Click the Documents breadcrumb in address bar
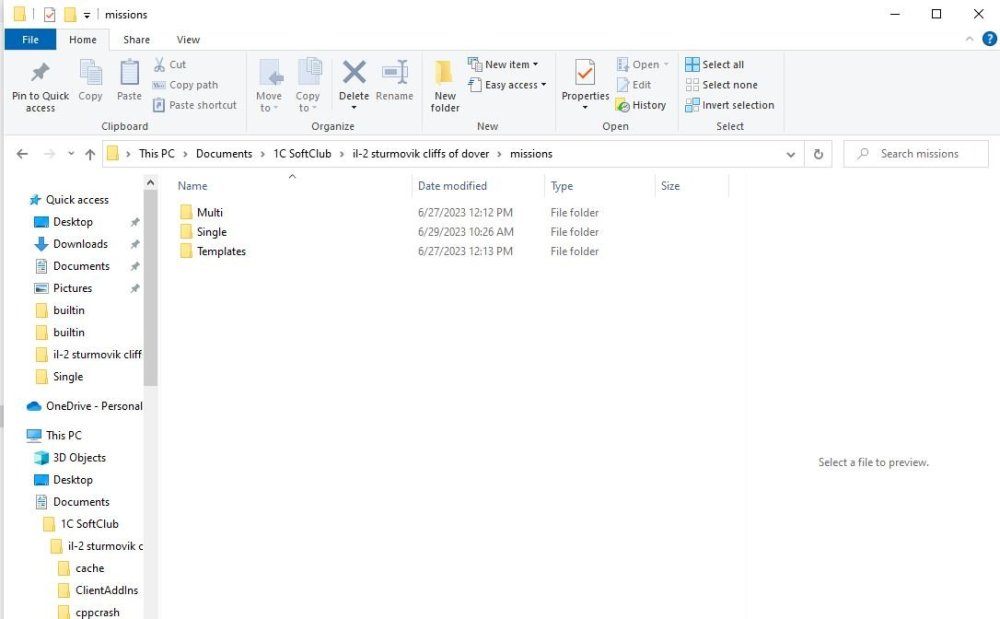The width and height of the screenshot is (1000, 619). (x=224, y=154)
